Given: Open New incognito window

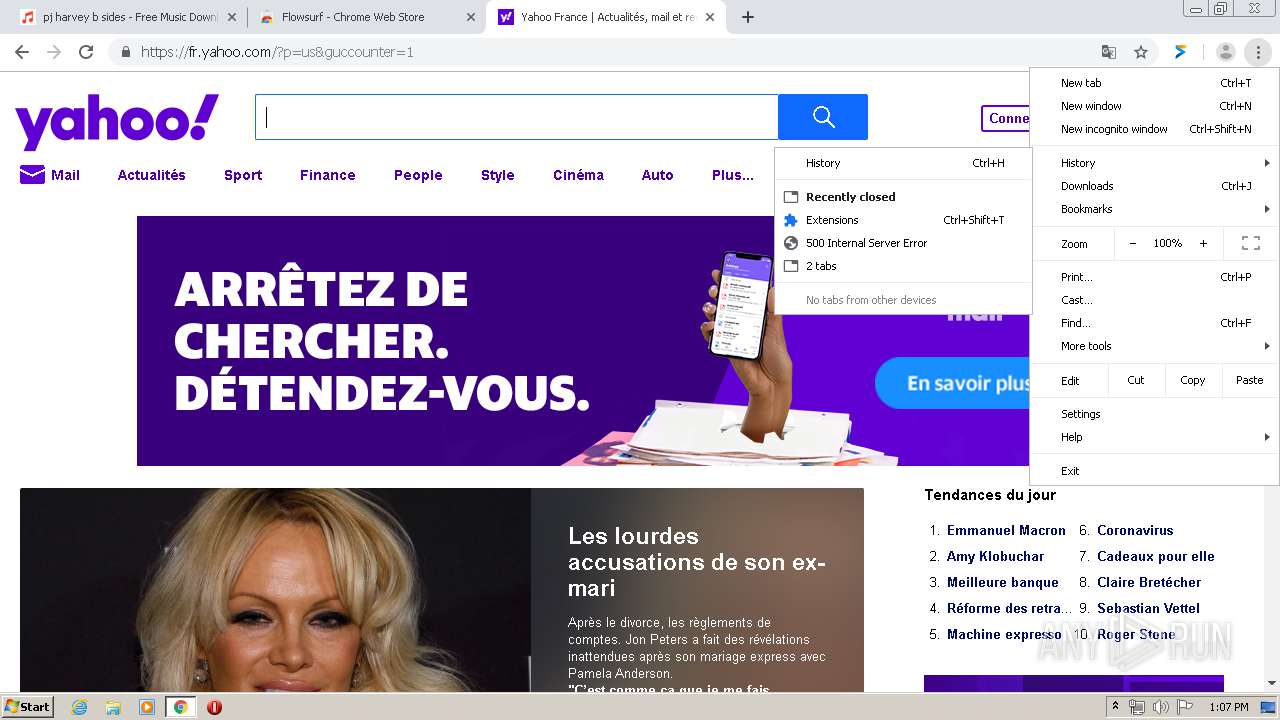Looking at the screenshot, I should [1155, 129].
